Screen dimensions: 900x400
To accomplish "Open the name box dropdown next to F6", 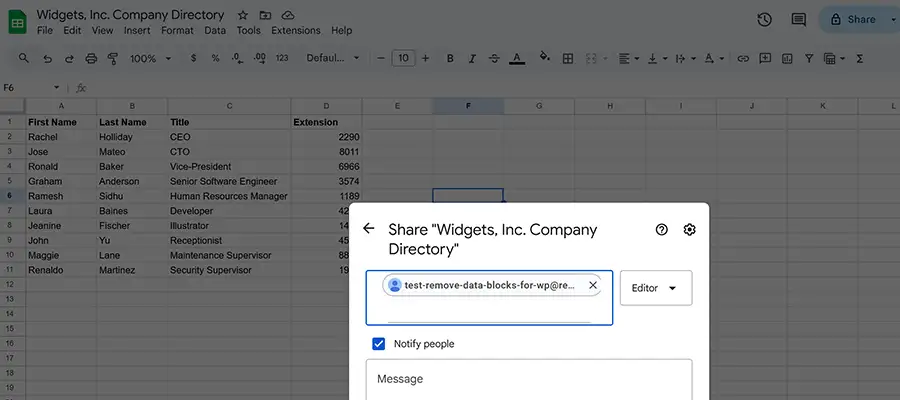I will pos(57,88).
